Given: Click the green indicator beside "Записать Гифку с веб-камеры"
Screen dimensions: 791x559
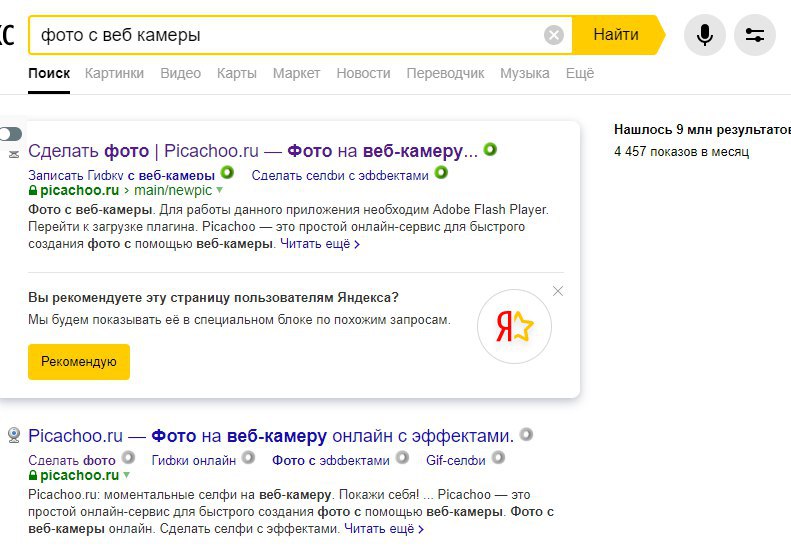Looking at the screenshot, I should click(x=228, y=173).
